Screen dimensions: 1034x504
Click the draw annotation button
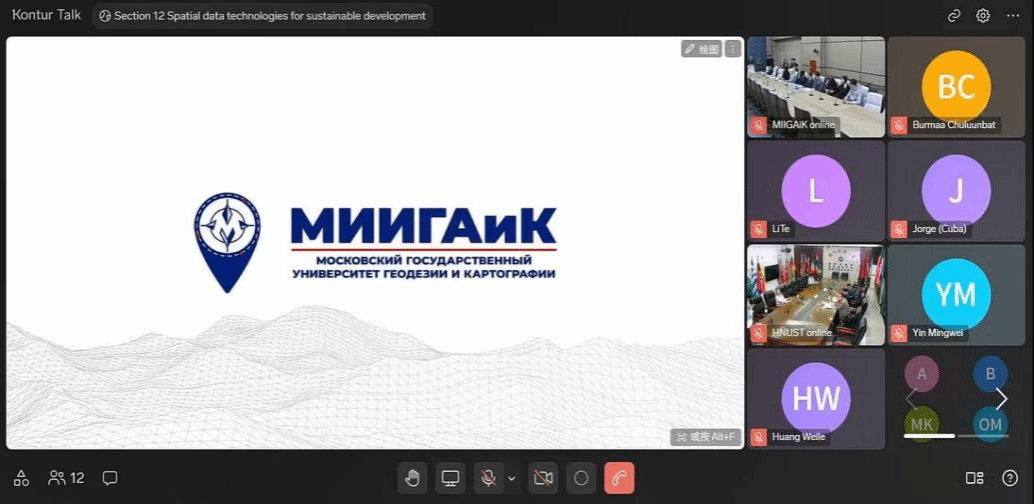click(701, 48)
